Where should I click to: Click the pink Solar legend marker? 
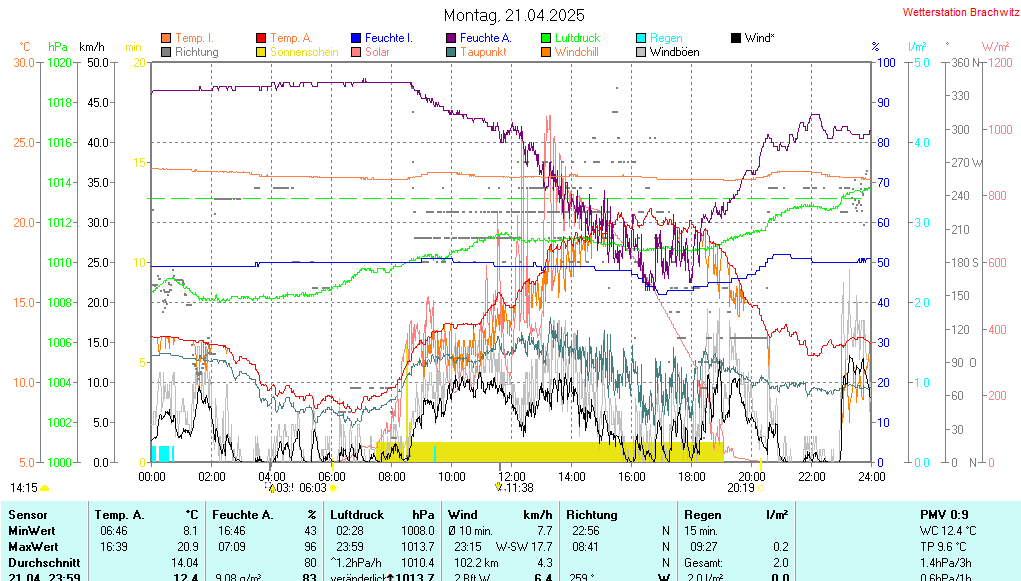[x=356, y=52]
